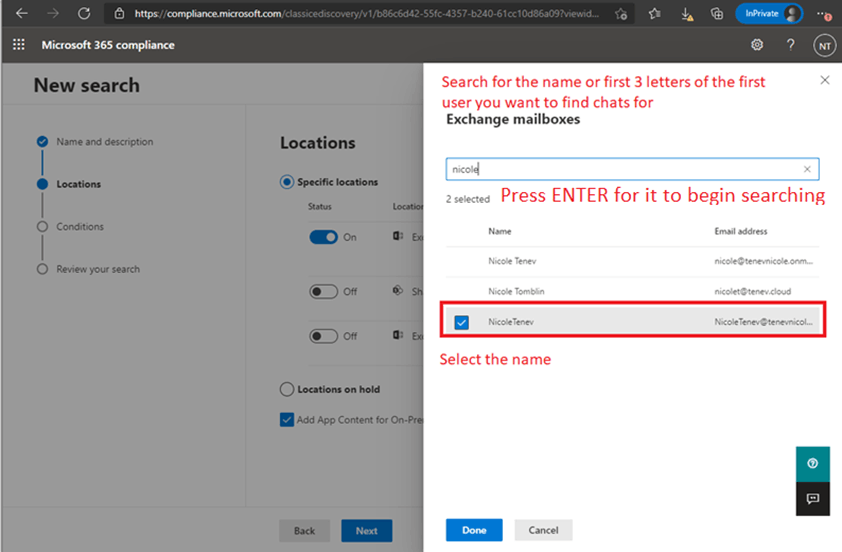Turn on the SharePoint sites toggle

coord(323,292)
